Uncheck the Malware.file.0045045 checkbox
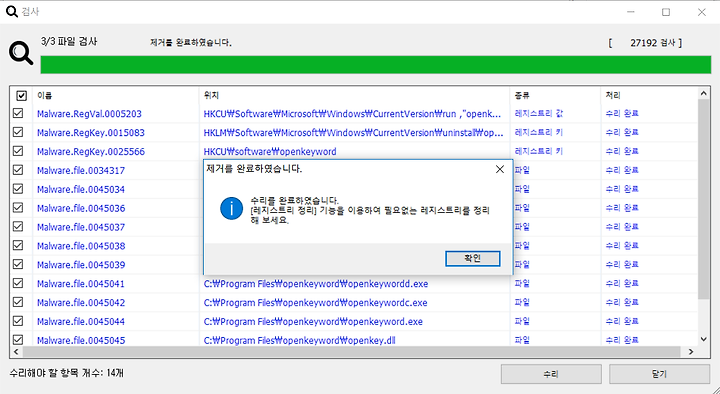Screen dimensions: 720x394 click(18, 339)
